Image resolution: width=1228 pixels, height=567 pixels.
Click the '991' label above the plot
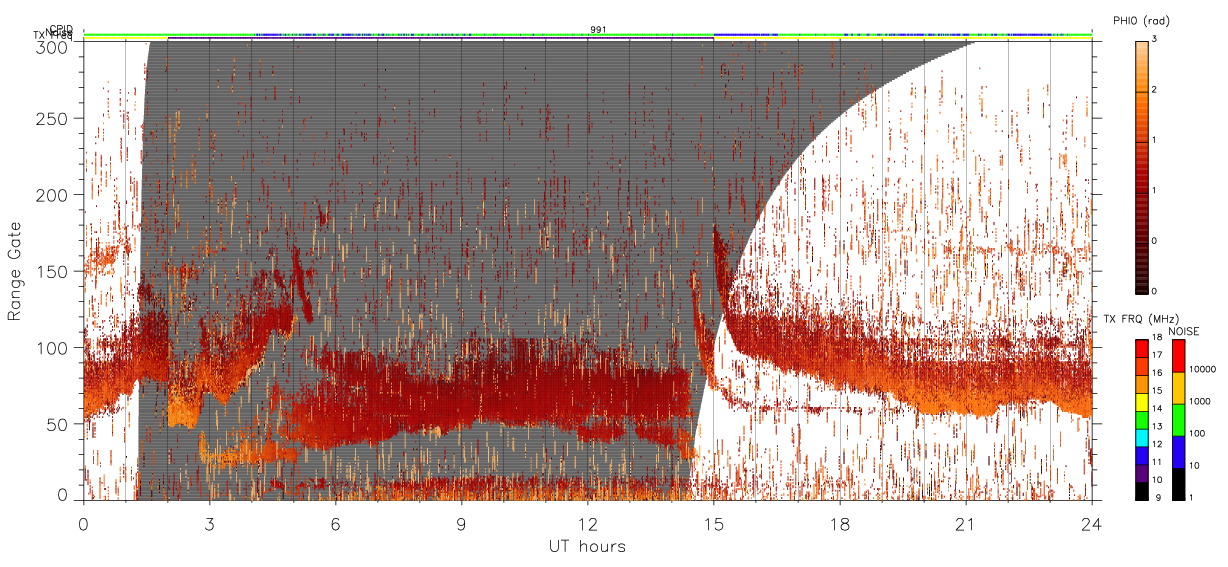(598, 29)
